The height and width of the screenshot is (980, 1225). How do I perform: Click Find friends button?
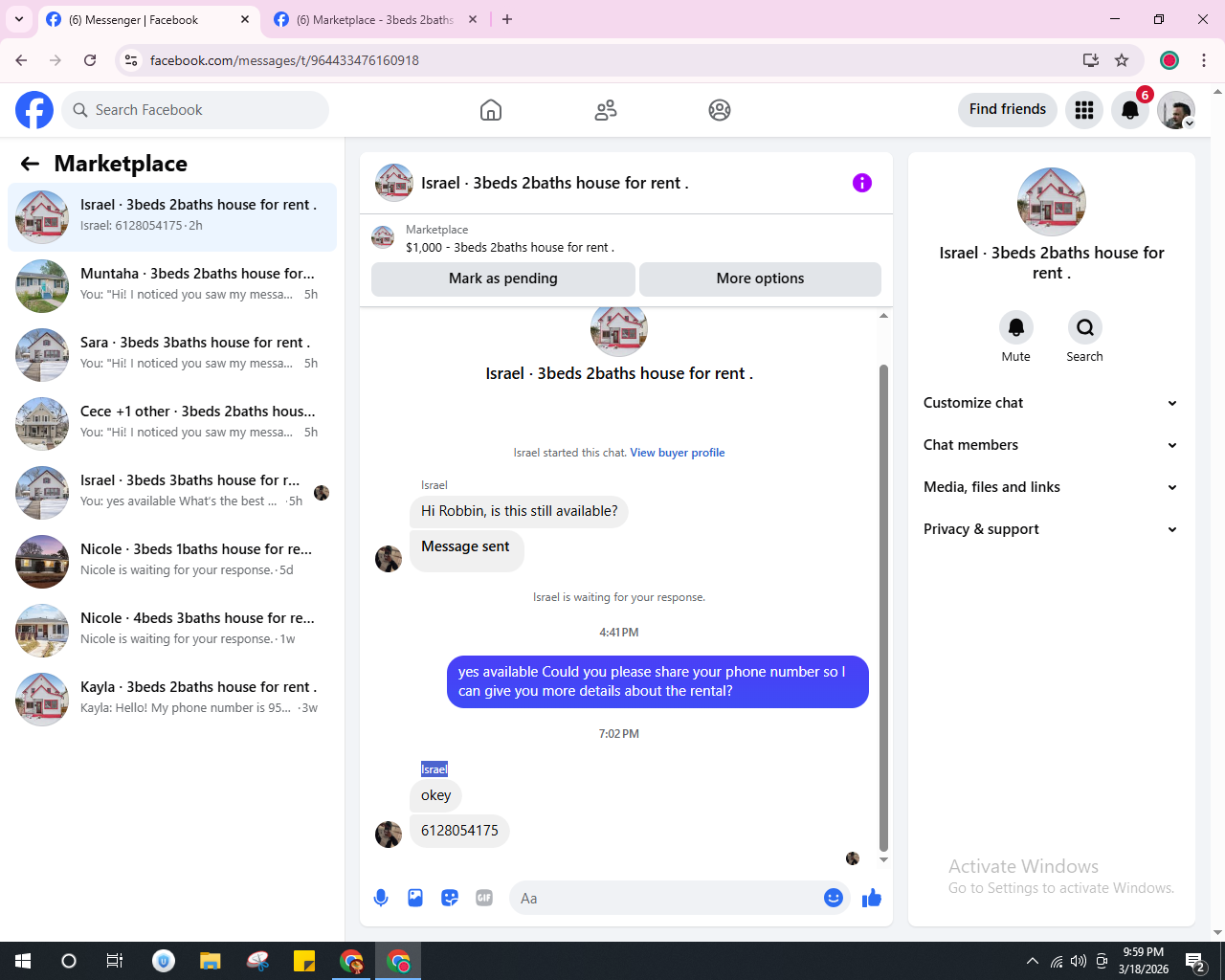point(1008,109)
